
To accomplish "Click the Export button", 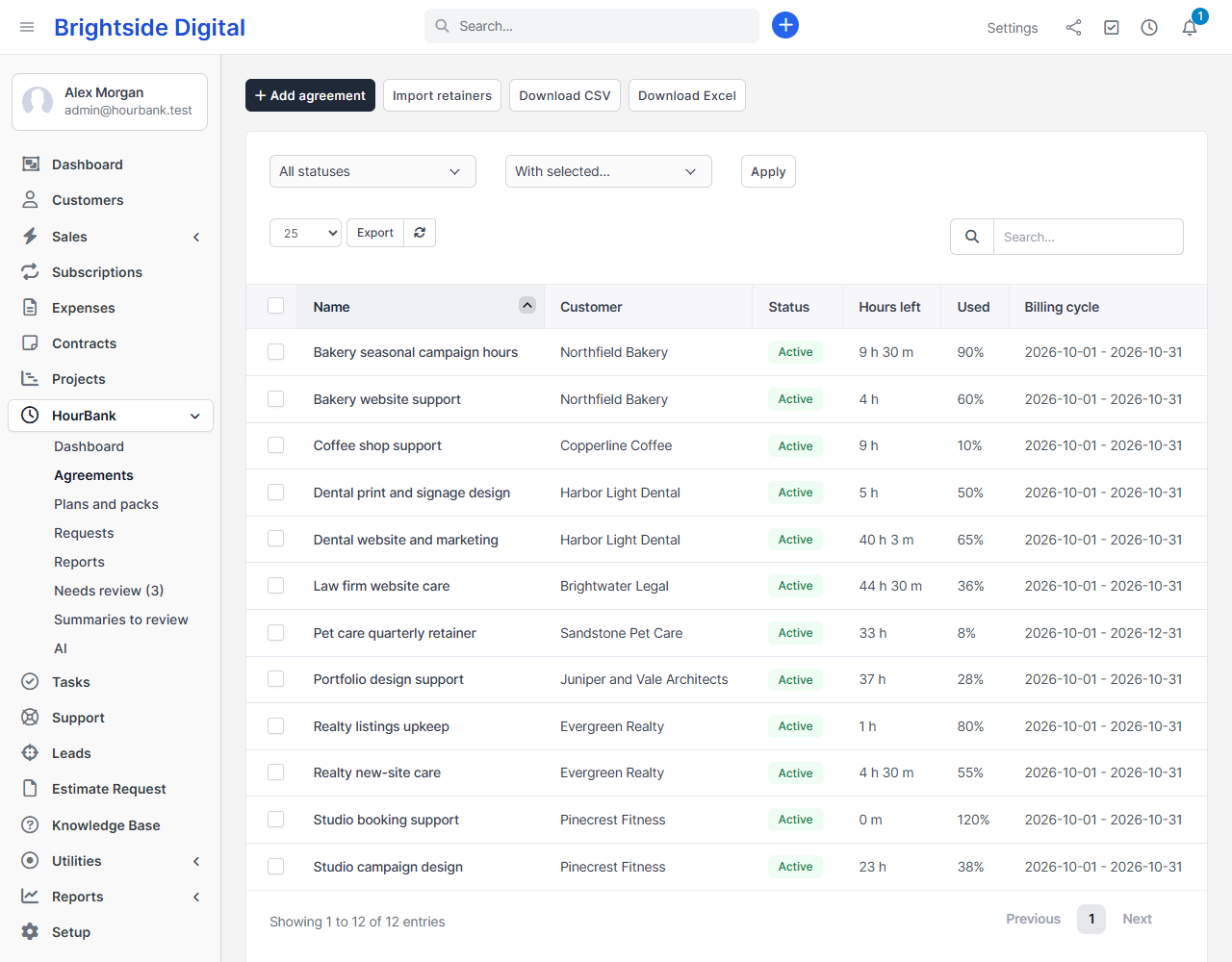I will 375,233.
